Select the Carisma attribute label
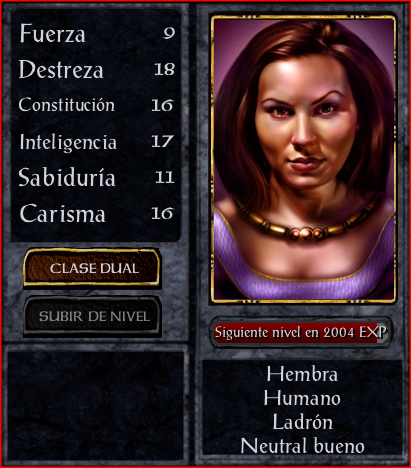 [x=63, y=213]
